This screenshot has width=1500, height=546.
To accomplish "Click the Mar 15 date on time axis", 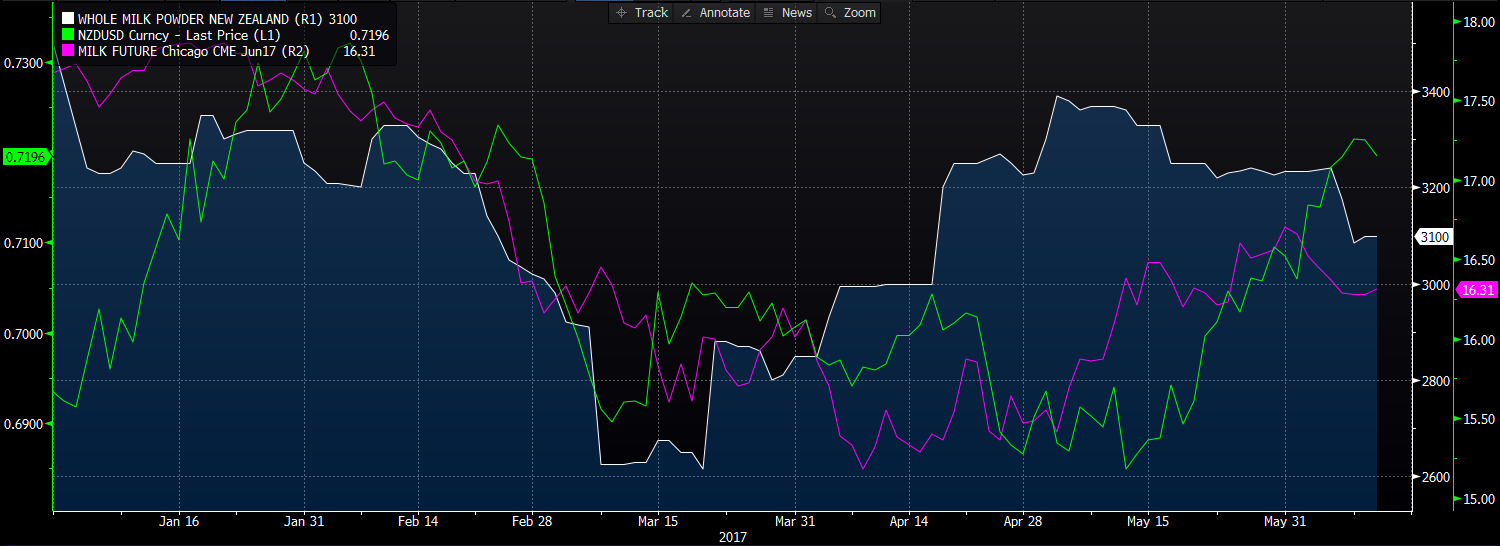I will (659, 522).
